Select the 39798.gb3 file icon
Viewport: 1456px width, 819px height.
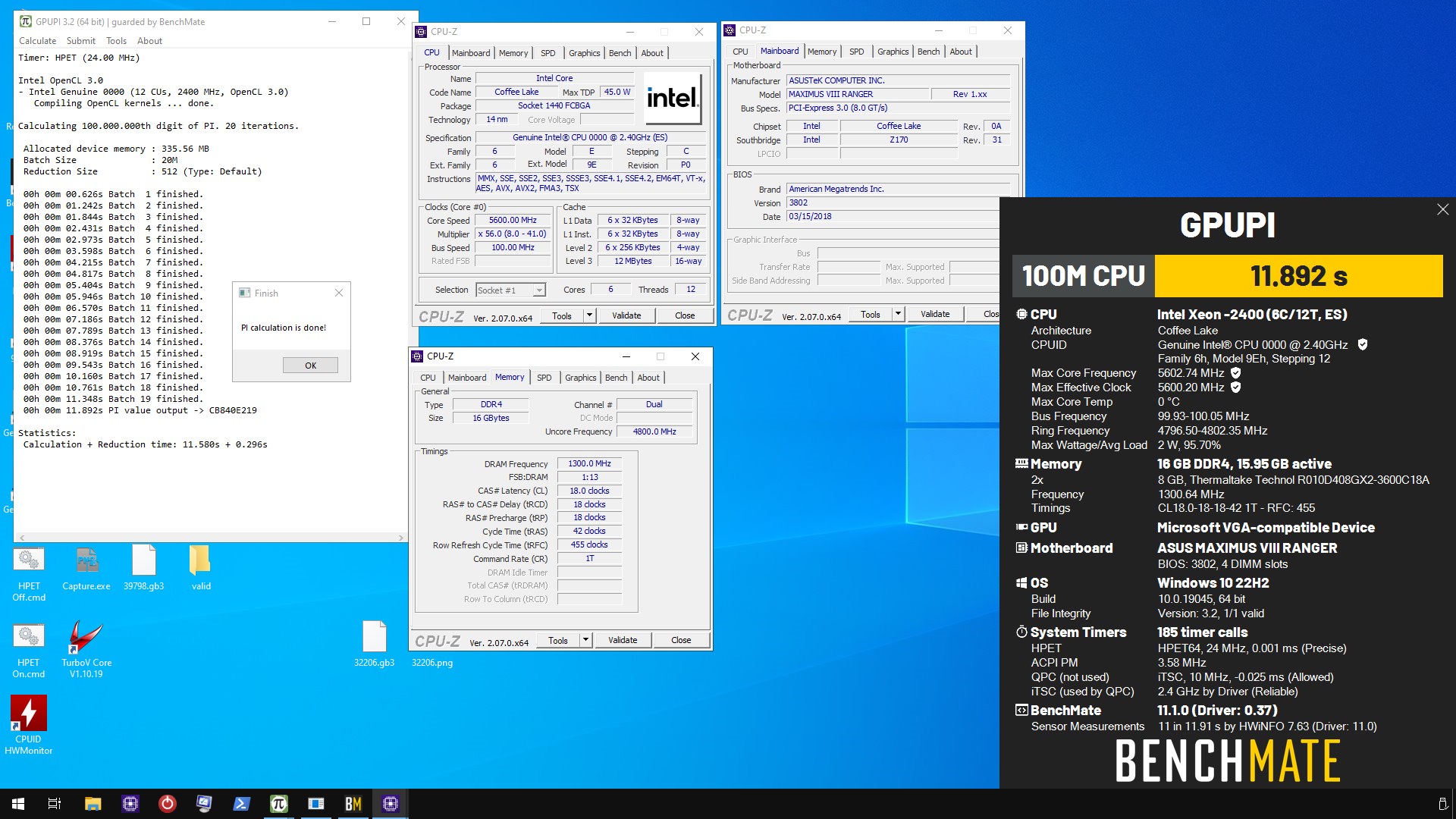[143, 569]
